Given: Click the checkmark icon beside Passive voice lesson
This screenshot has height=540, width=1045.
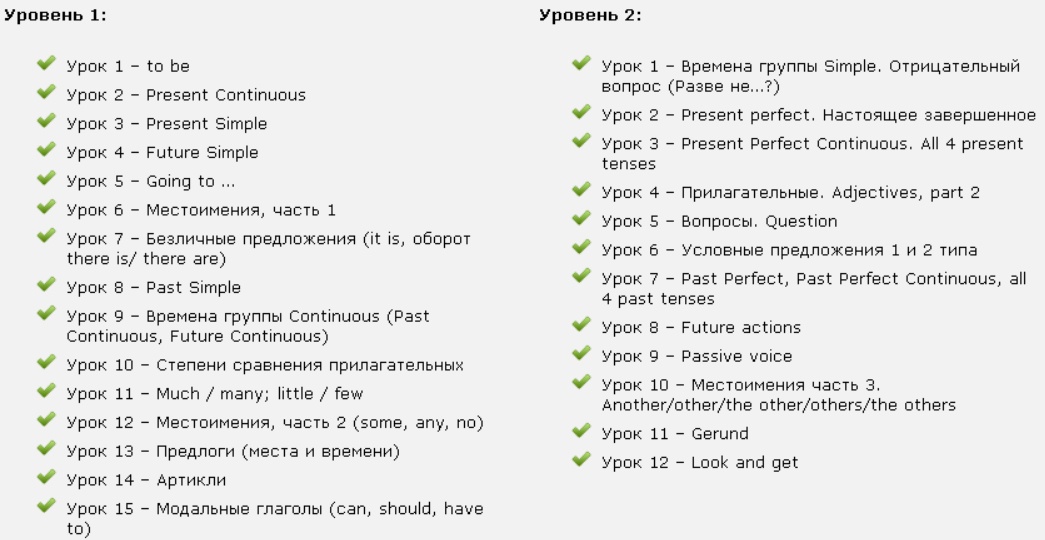Looking at the screenshot, I should point(580,354).
